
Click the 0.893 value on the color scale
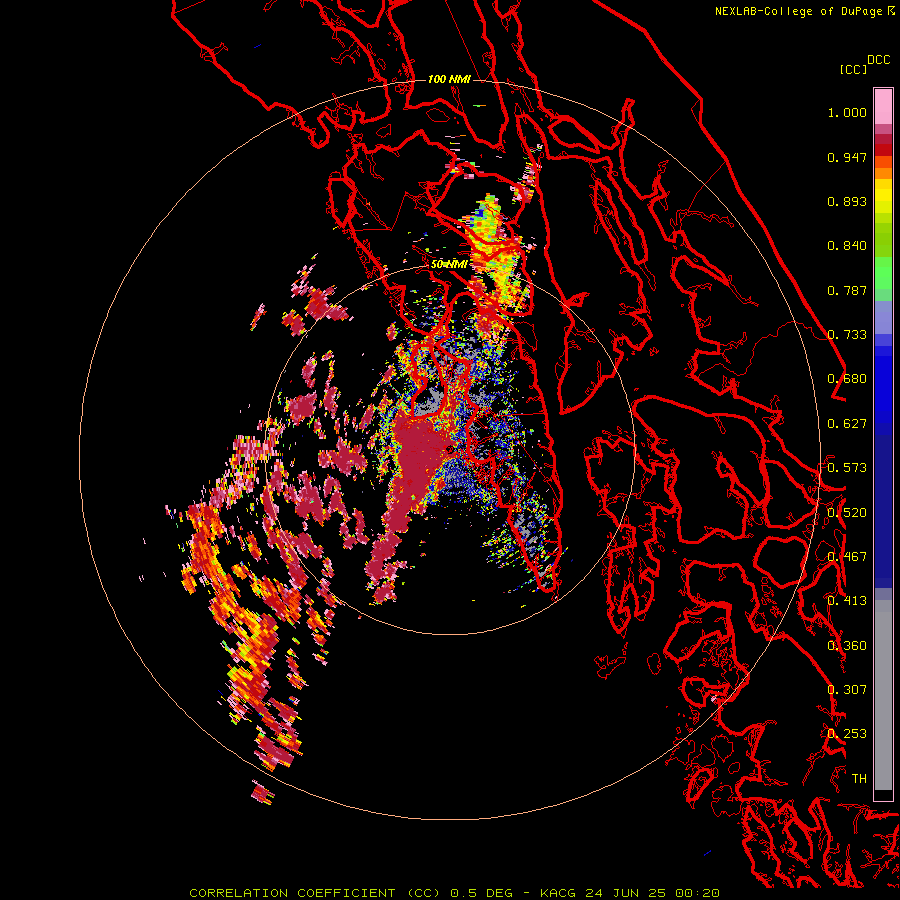(847, 201)
